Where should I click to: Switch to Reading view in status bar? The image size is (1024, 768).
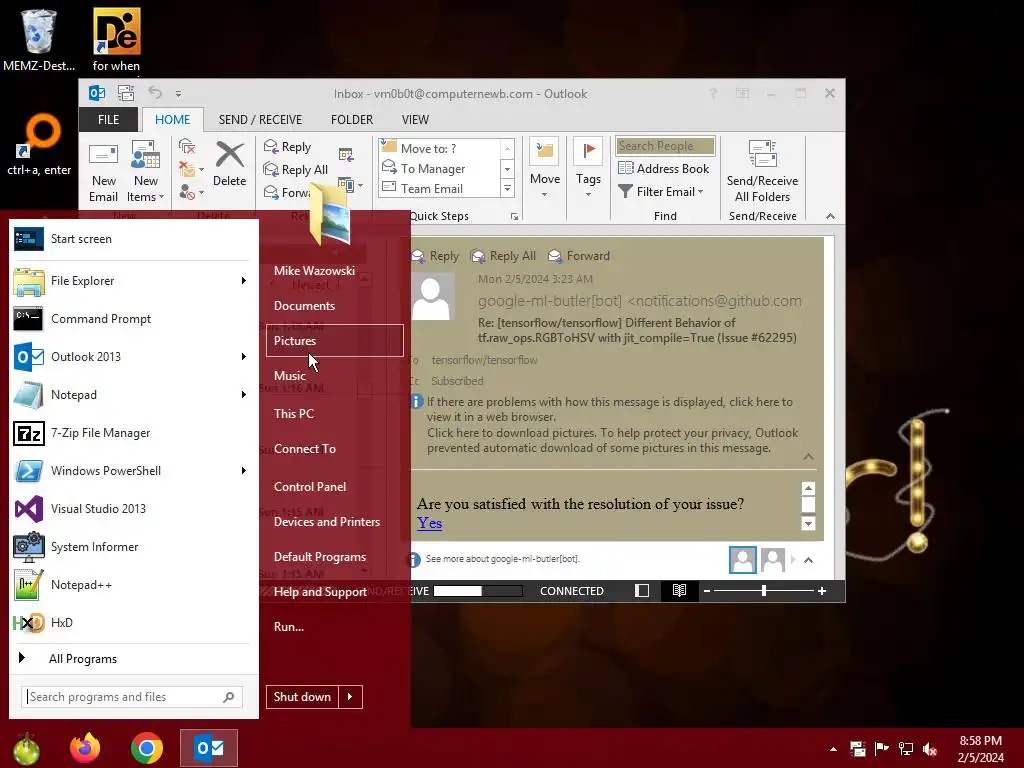(679, 591)
